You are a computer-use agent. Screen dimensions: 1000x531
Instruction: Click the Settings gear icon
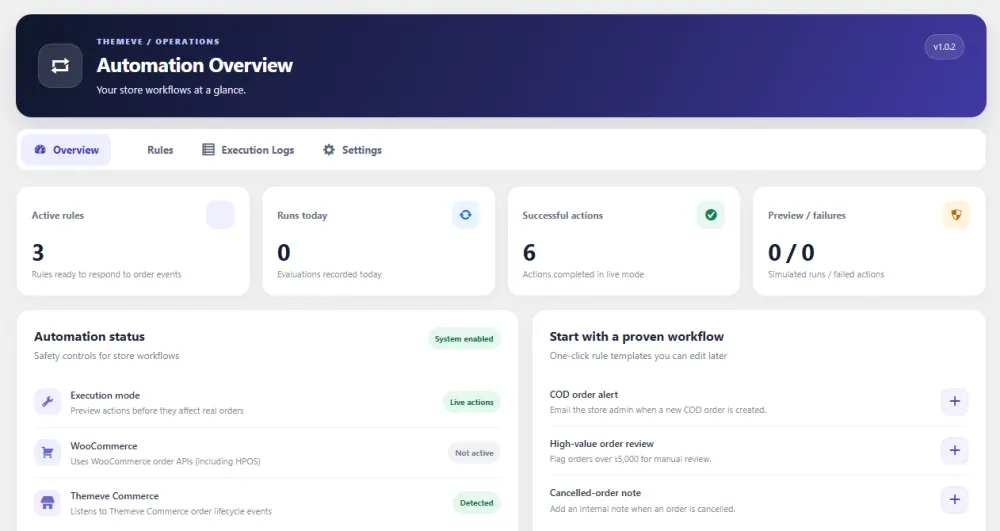(x=328, y=150)
